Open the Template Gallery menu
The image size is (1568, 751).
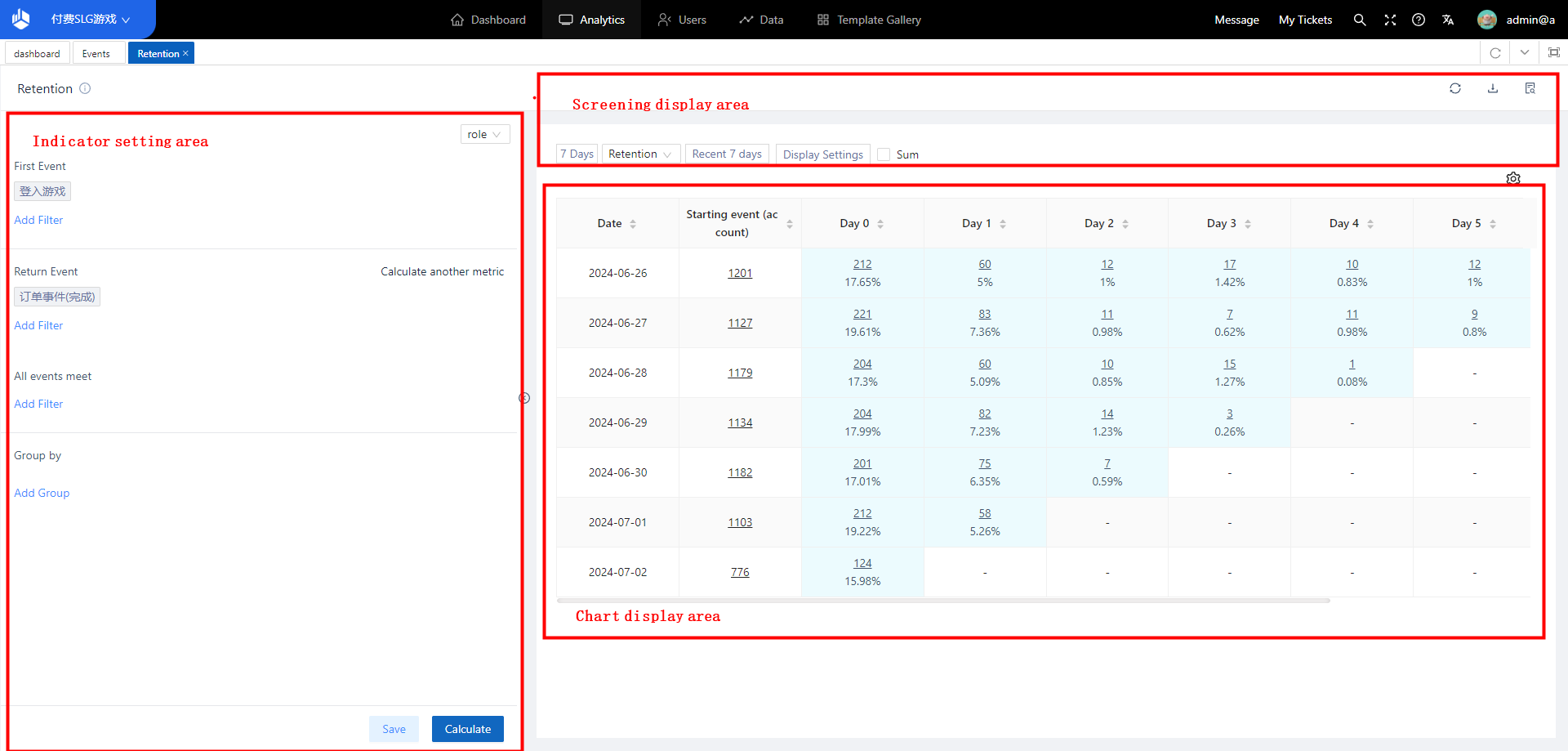coord(869,20)
